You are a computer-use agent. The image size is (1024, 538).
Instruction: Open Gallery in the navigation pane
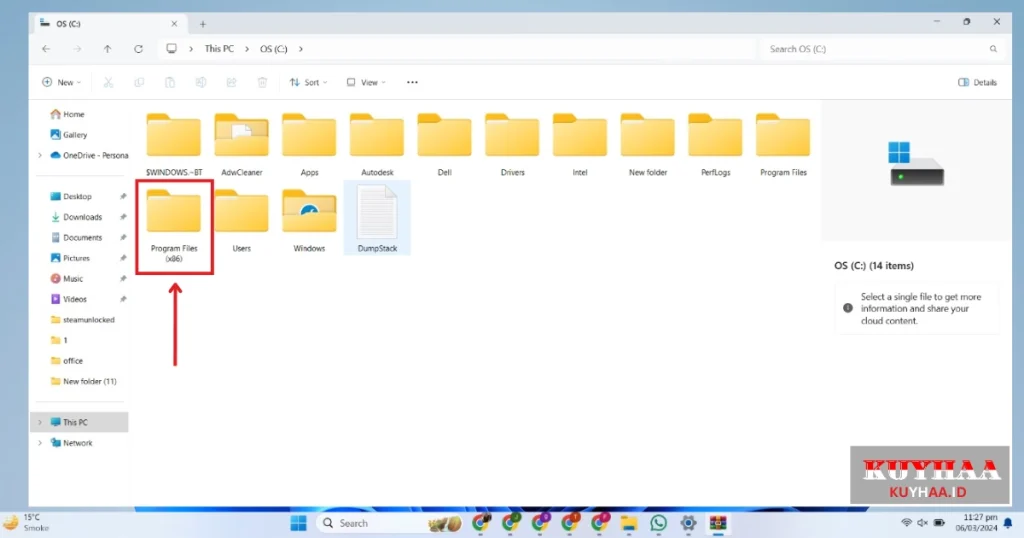(x=68, y=134)
